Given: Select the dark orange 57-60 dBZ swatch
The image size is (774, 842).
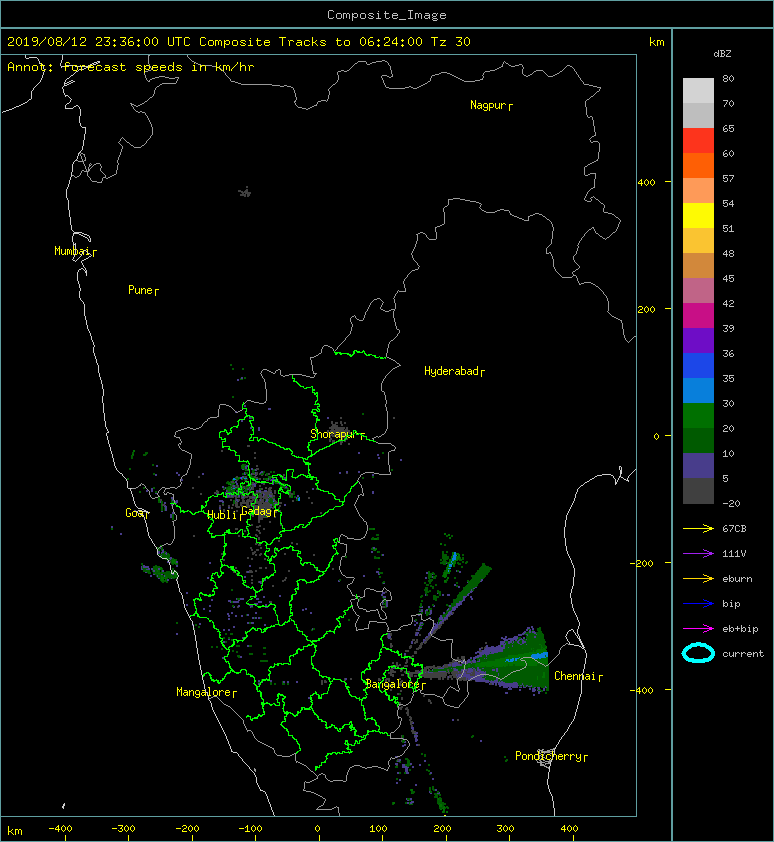Looking at the screenshot, I should pos(698,165).
